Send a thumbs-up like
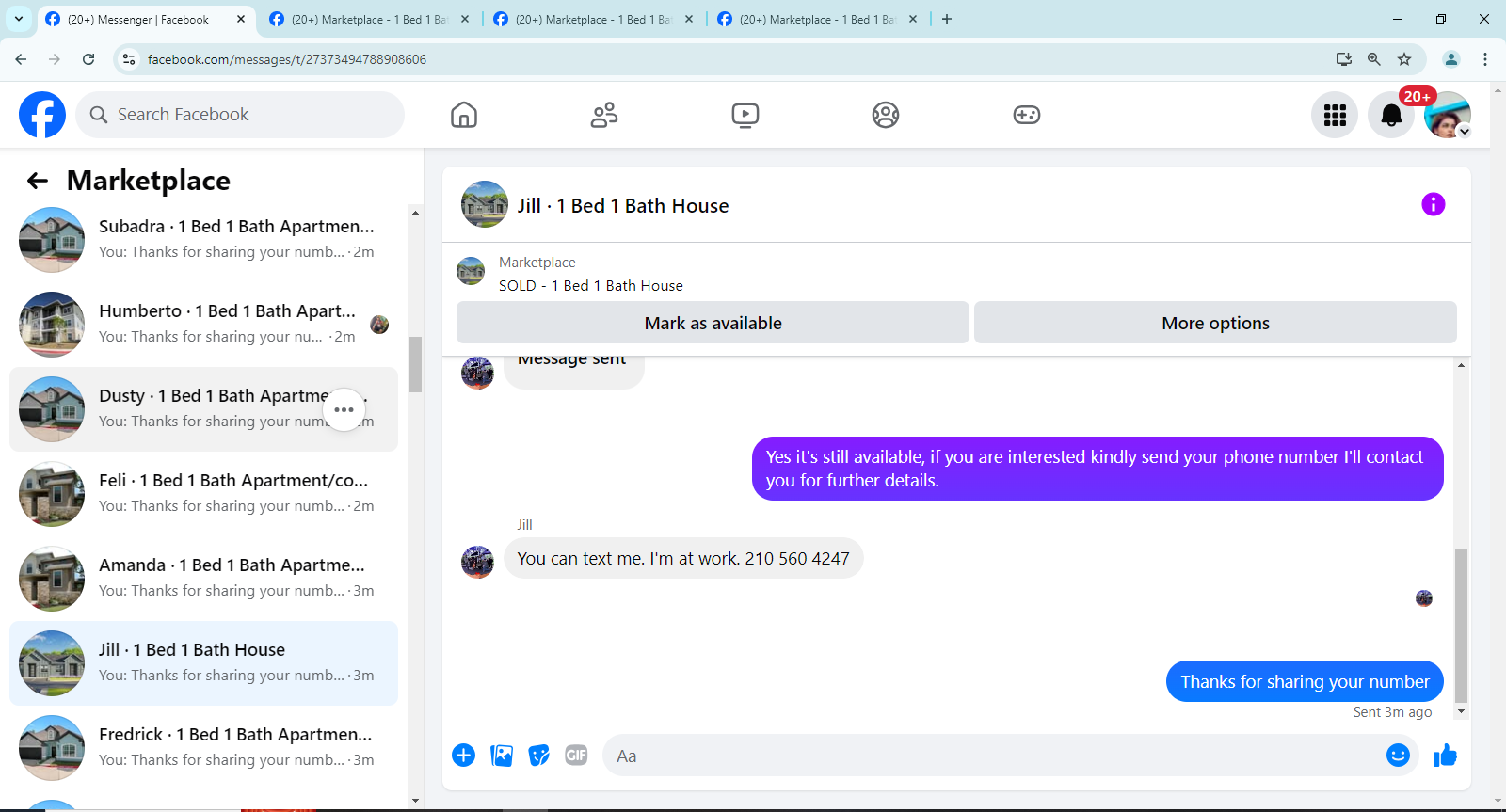Screen dimensions: 1506x812 [1445, 756]
